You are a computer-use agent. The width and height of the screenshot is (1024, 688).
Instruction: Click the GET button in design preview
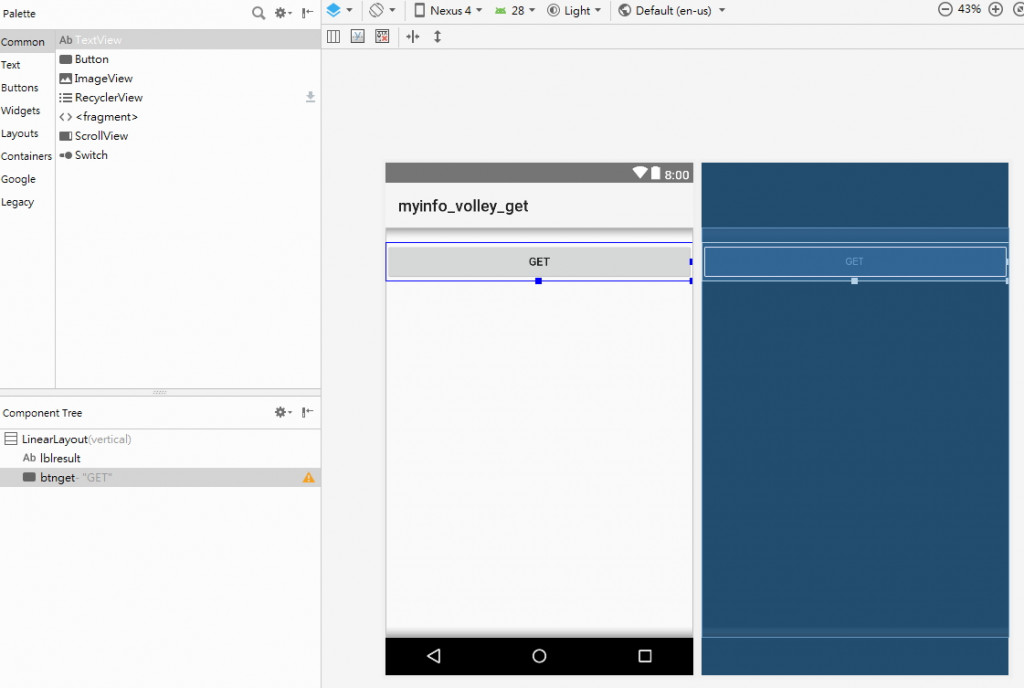[x=539, y=262]
